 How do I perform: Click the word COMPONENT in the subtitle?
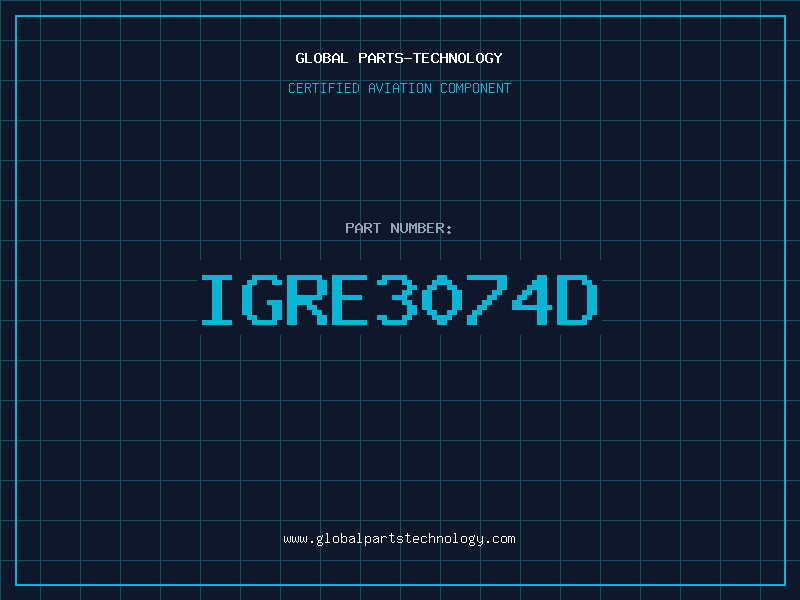[x=474, y=88]
